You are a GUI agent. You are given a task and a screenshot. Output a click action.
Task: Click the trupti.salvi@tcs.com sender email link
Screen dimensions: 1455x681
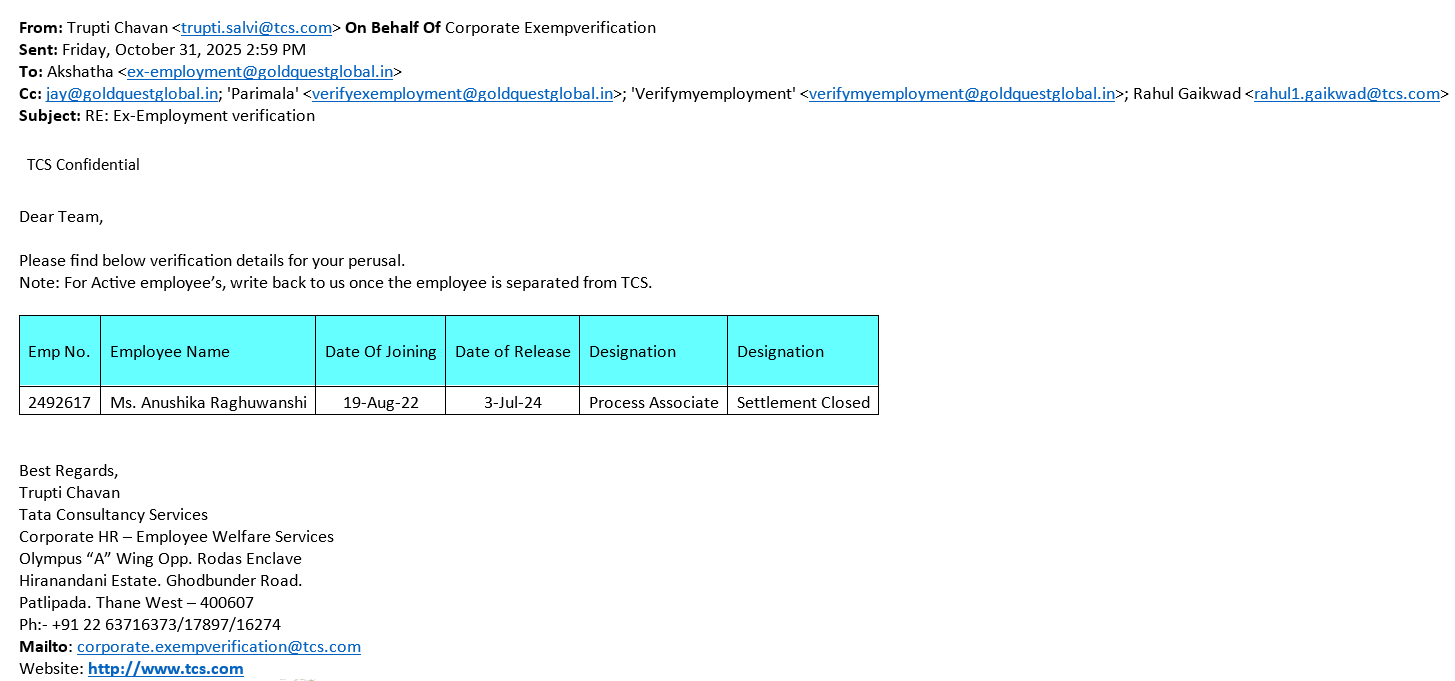[x=256, y=28]
